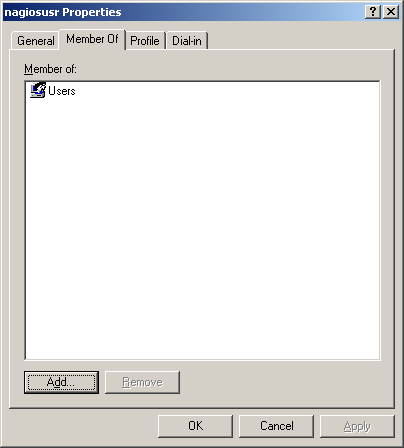This screenshot has width=404, height=448.
Task: Go to the Dial-in tab
Action: pos(187,41)
